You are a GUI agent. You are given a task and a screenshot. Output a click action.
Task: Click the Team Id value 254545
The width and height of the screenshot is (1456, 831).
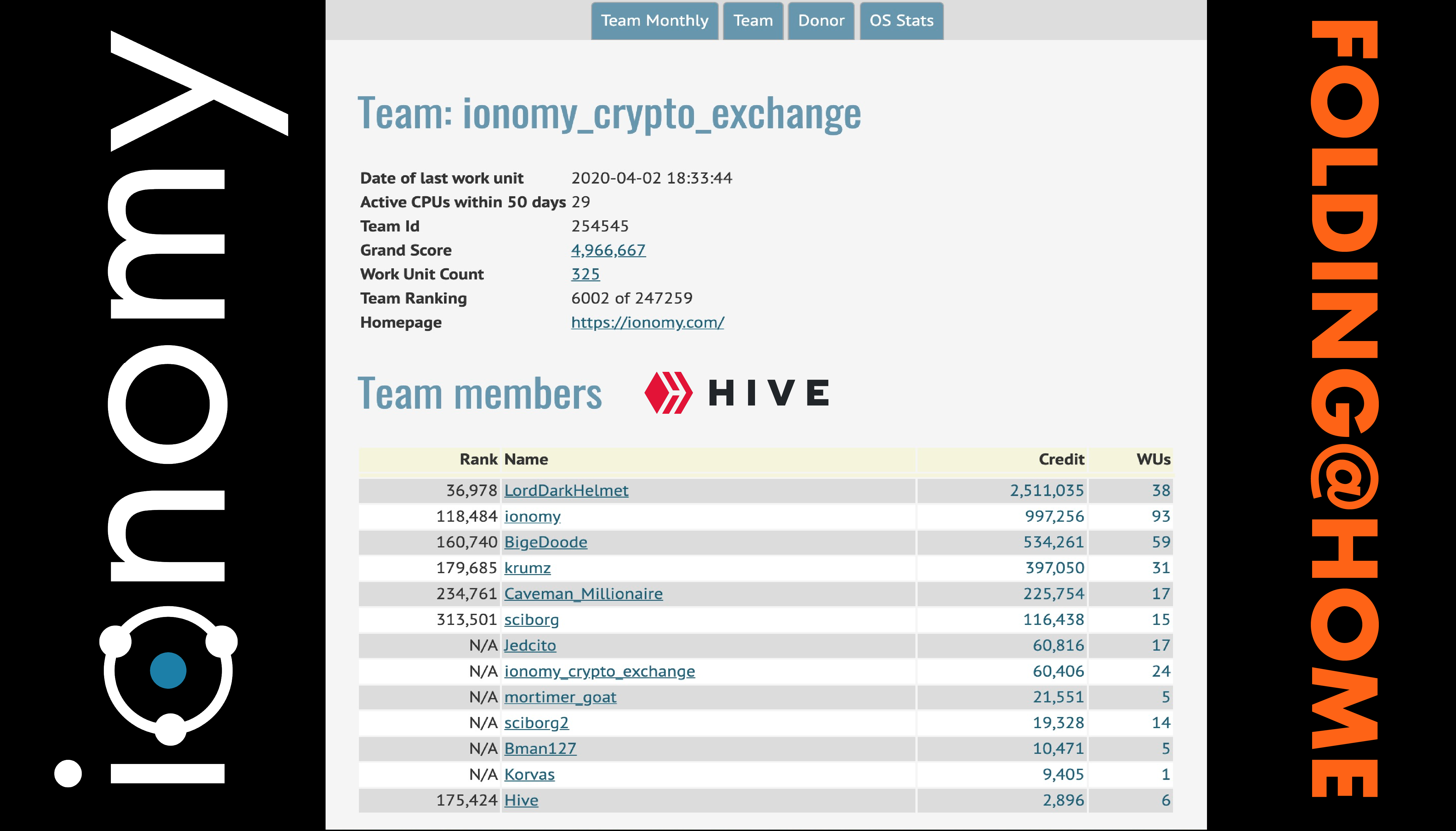pos(600,226)
